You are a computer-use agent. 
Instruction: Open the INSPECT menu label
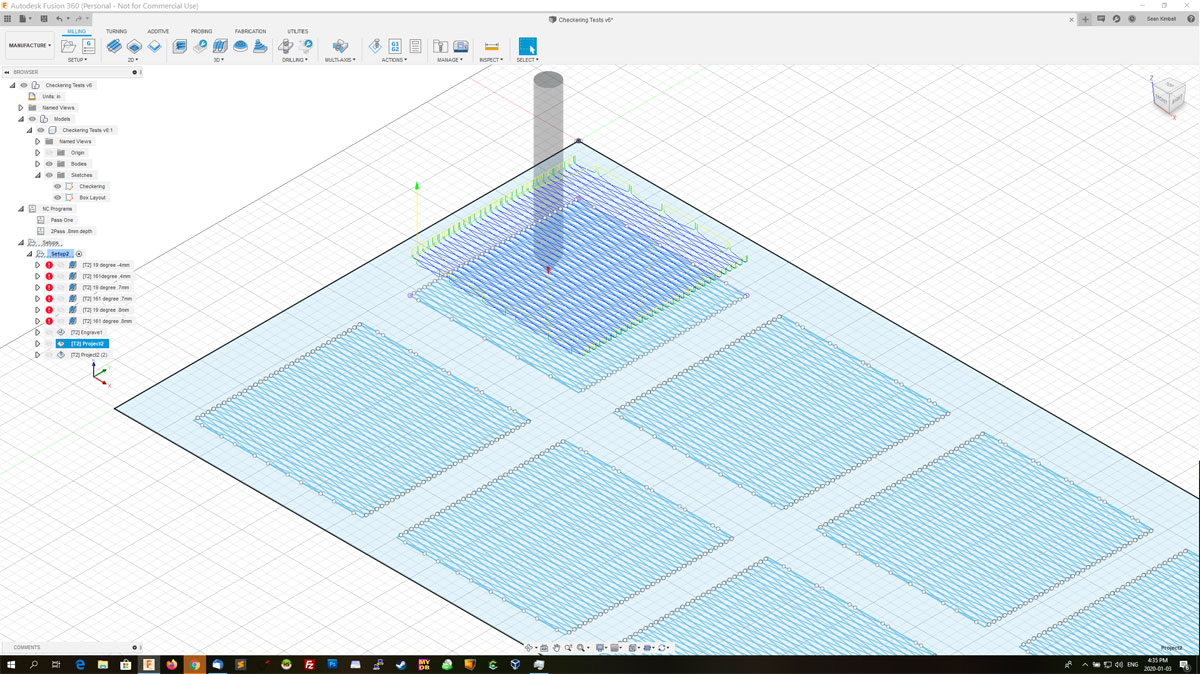(x=491, y=60)
